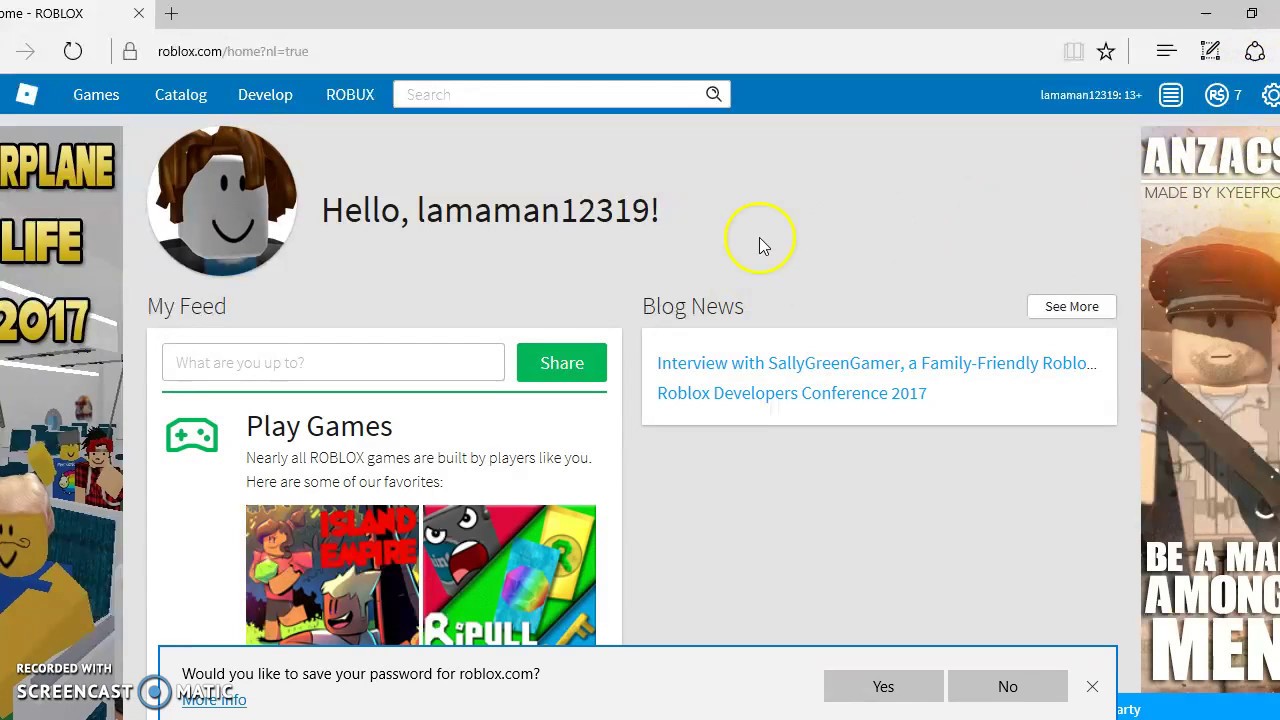
Task: Click Yes to save password
Action: 883,686
